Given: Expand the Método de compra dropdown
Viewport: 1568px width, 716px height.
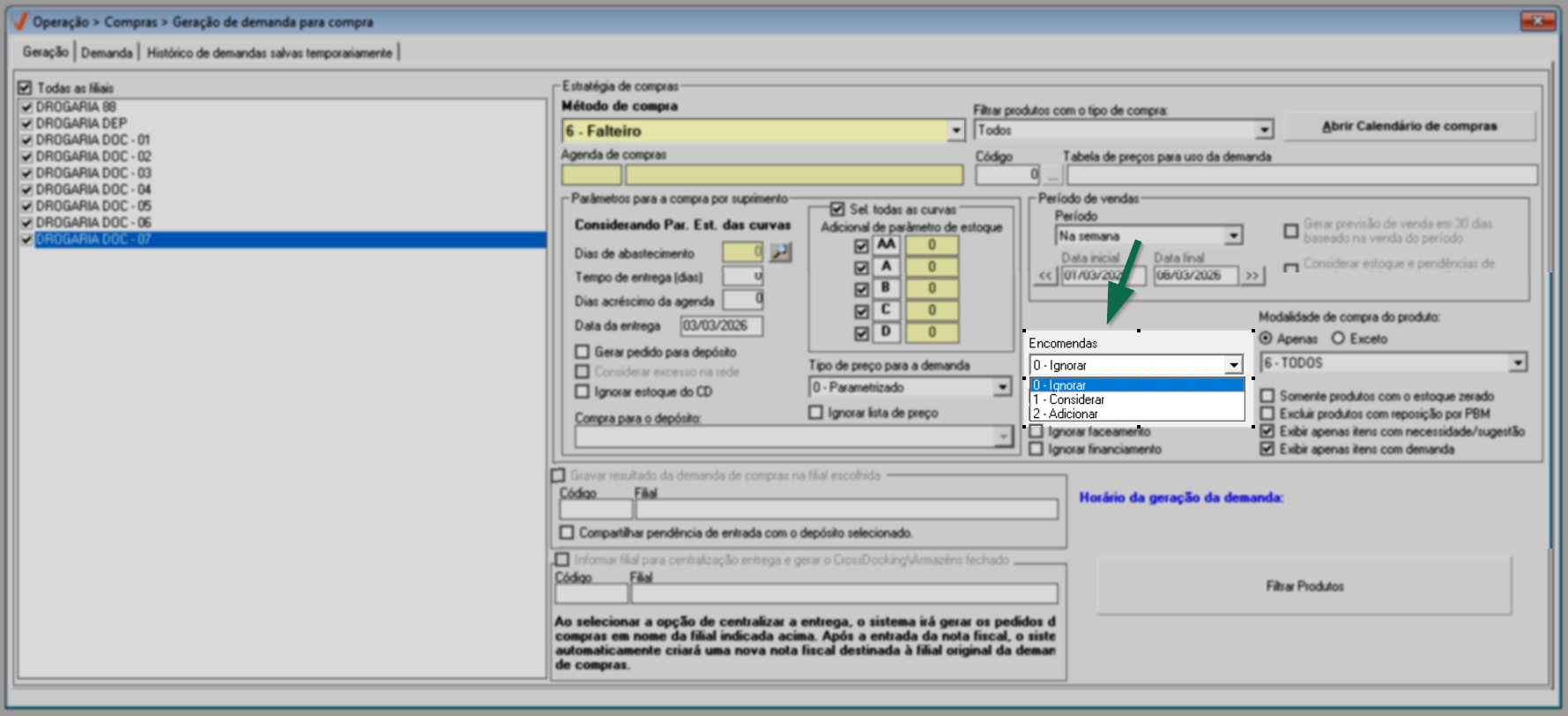Looking at the screenshot, I should point(955,131).
